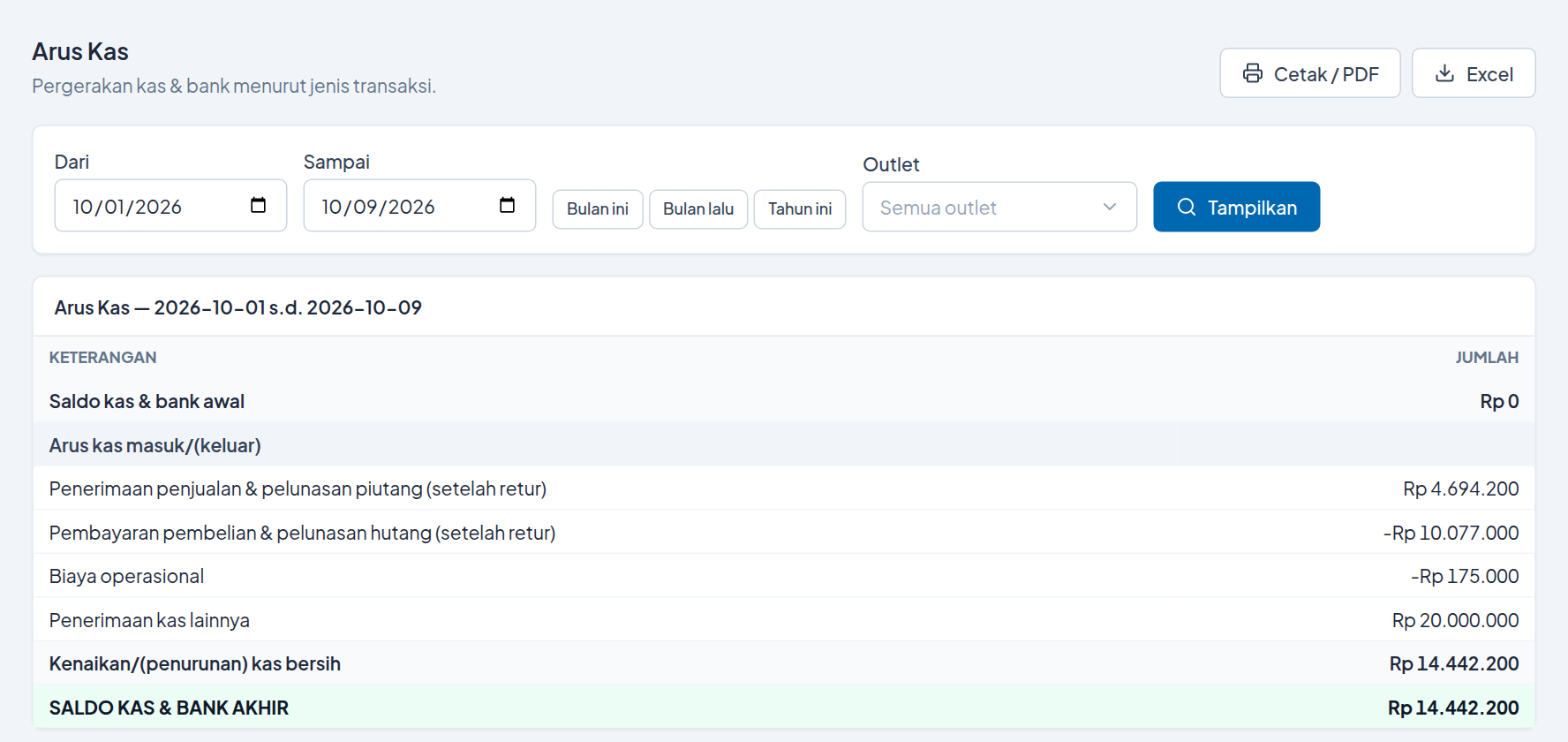Download the report as Excel
Image resolution: width=1568 pixels, height=742 pixels.
pos(1474,73)
